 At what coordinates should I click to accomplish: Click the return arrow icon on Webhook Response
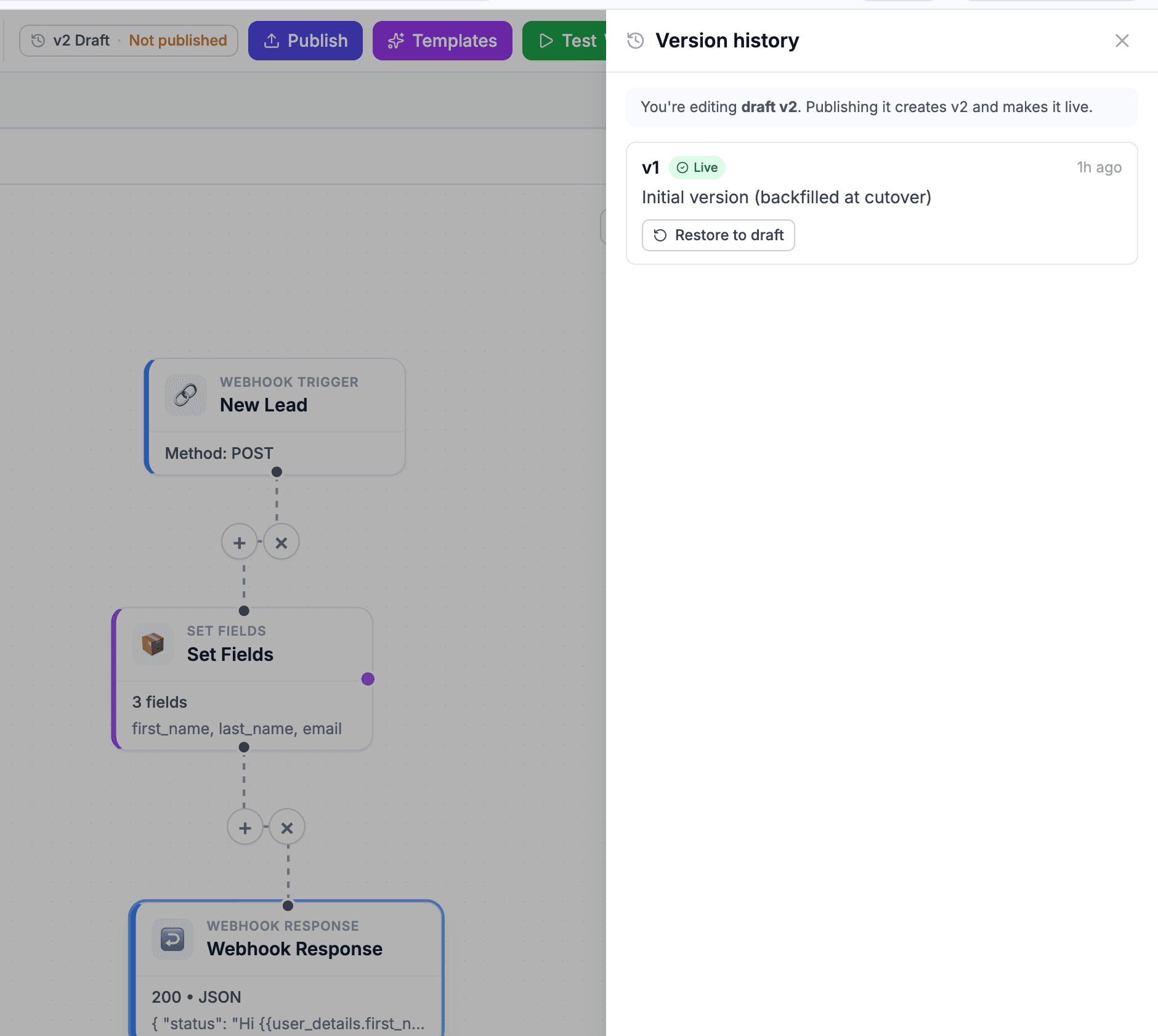tap(172, 939)
